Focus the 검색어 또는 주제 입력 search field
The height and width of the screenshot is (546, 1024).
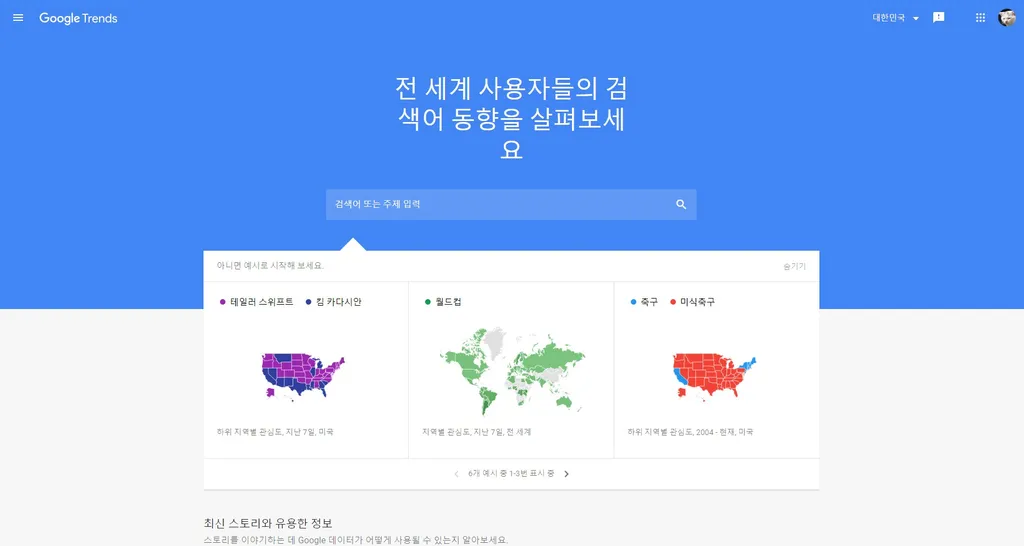point(511,204)
